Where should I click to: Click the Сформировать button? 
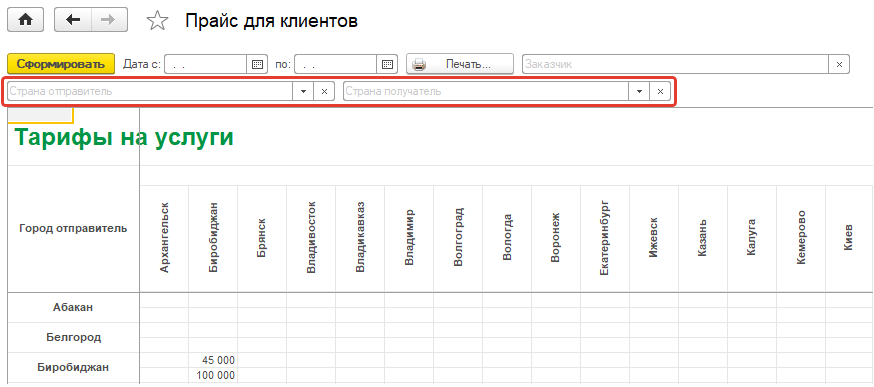click(61, 64)
